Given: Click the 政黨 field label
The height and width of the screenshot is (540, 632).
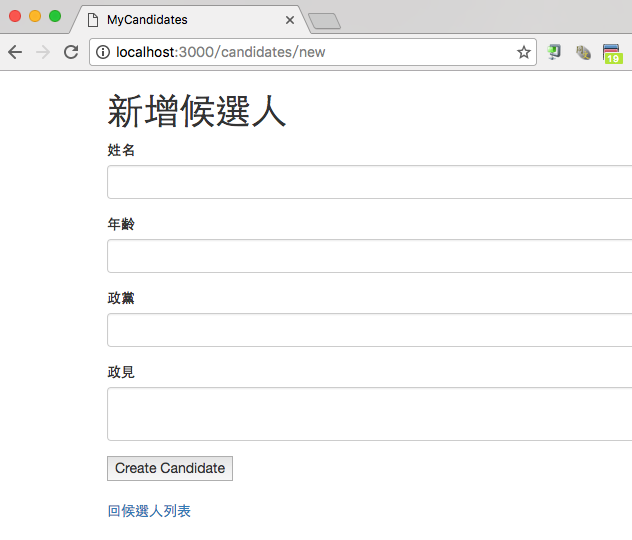Looking at the screenshot, I should point(121,298).
